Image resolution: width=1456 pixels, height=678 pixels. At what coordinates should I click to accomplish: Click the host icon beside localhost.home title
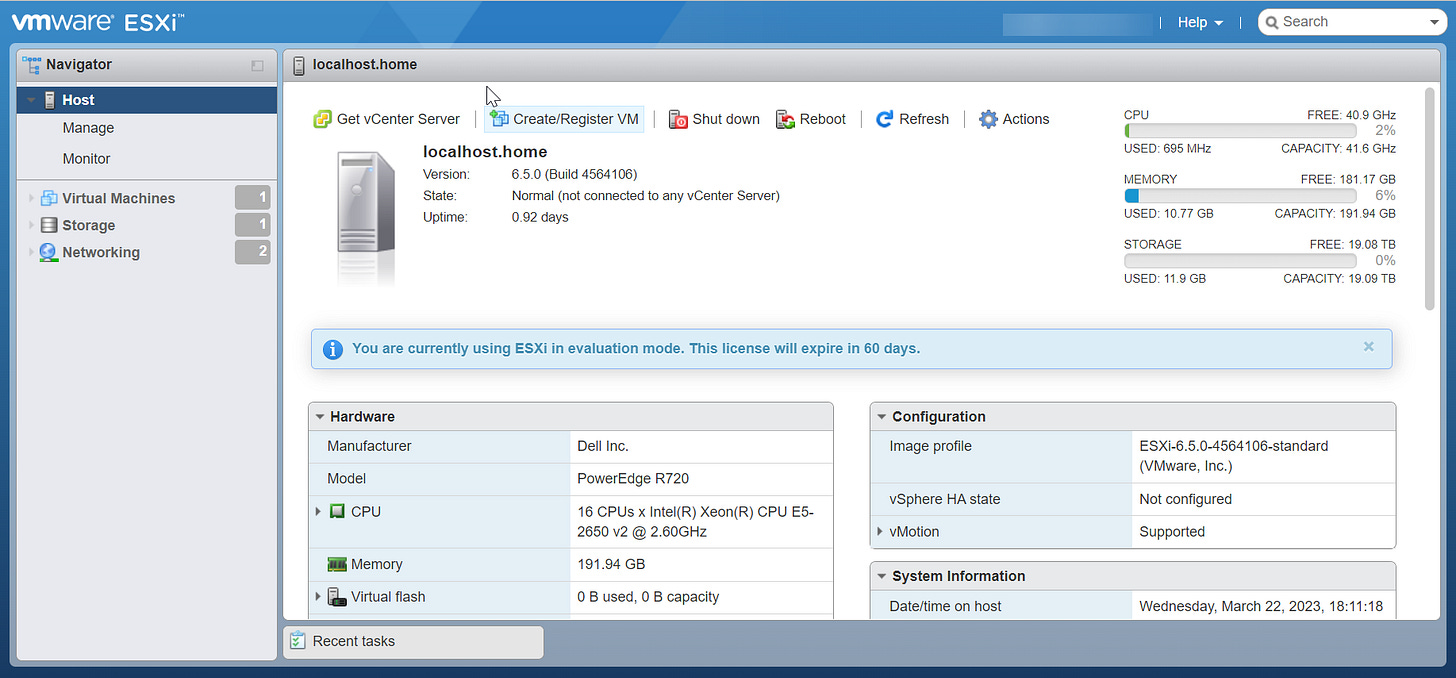(298, 65)
